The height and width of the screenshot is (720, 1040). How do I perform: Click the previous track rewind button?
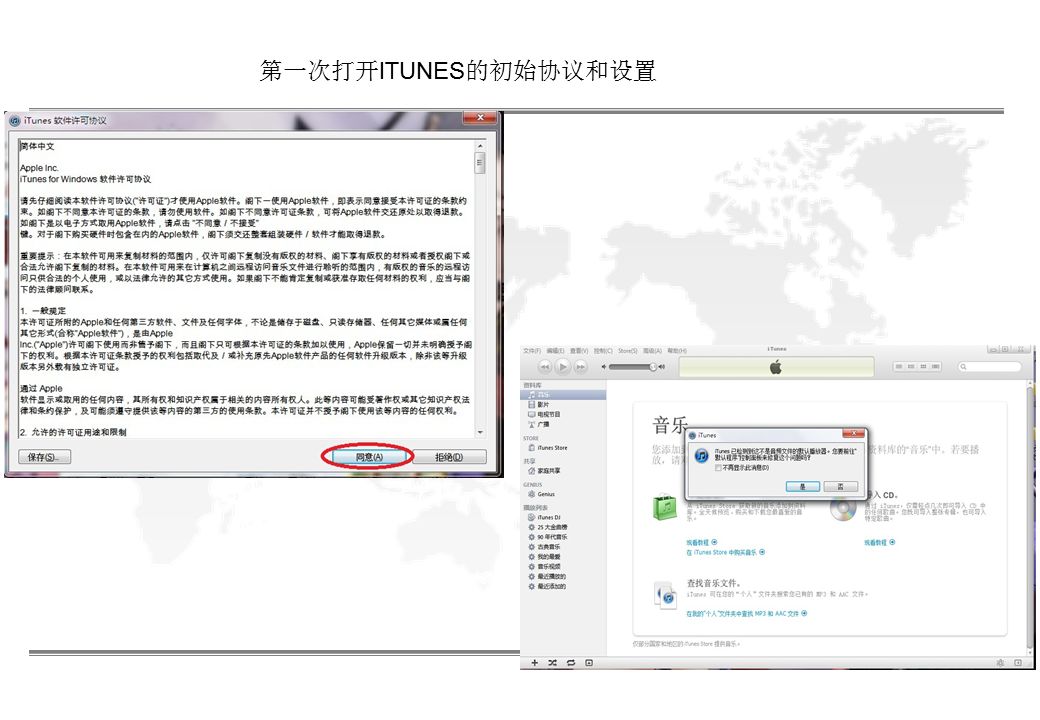pyautogui.click(x=545, y=367)
